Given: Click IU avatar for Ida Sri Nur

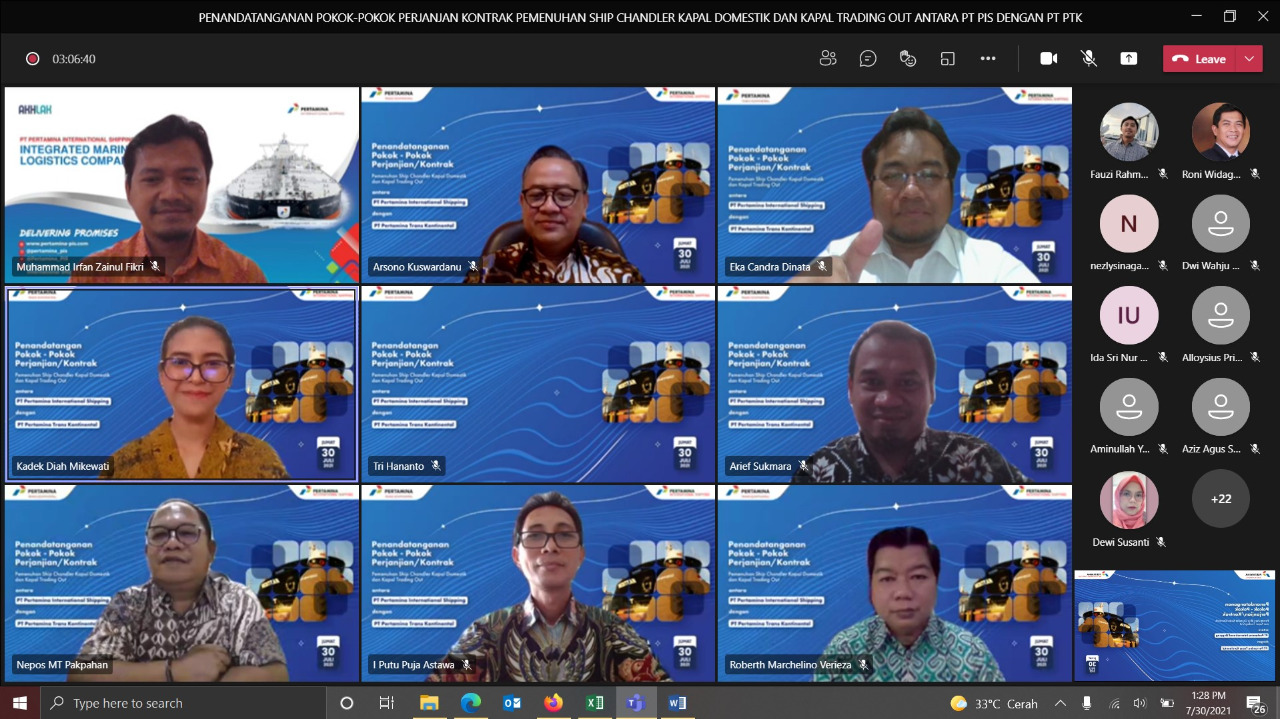Looking at the screenshot, I should (x=1129, y=316).
